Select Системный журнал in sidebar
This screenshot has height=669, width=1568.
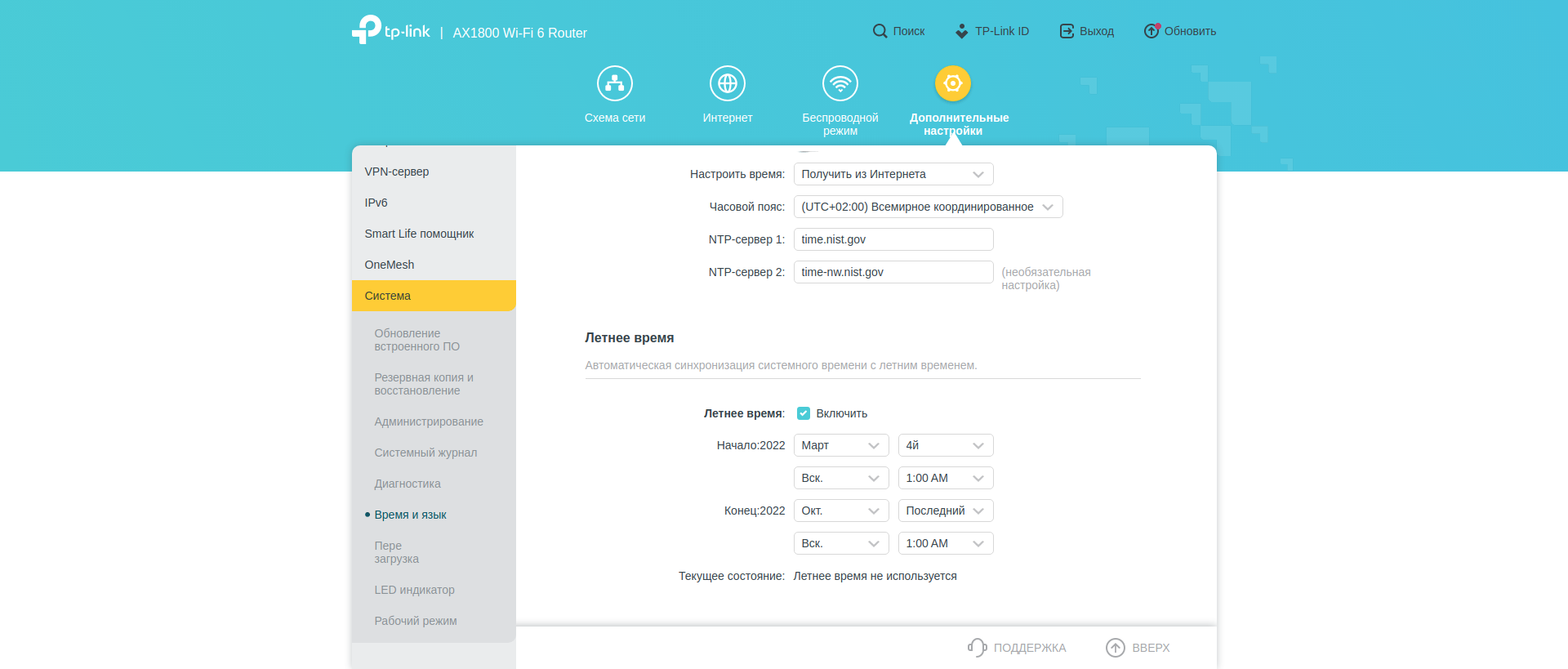coord(425,453)
